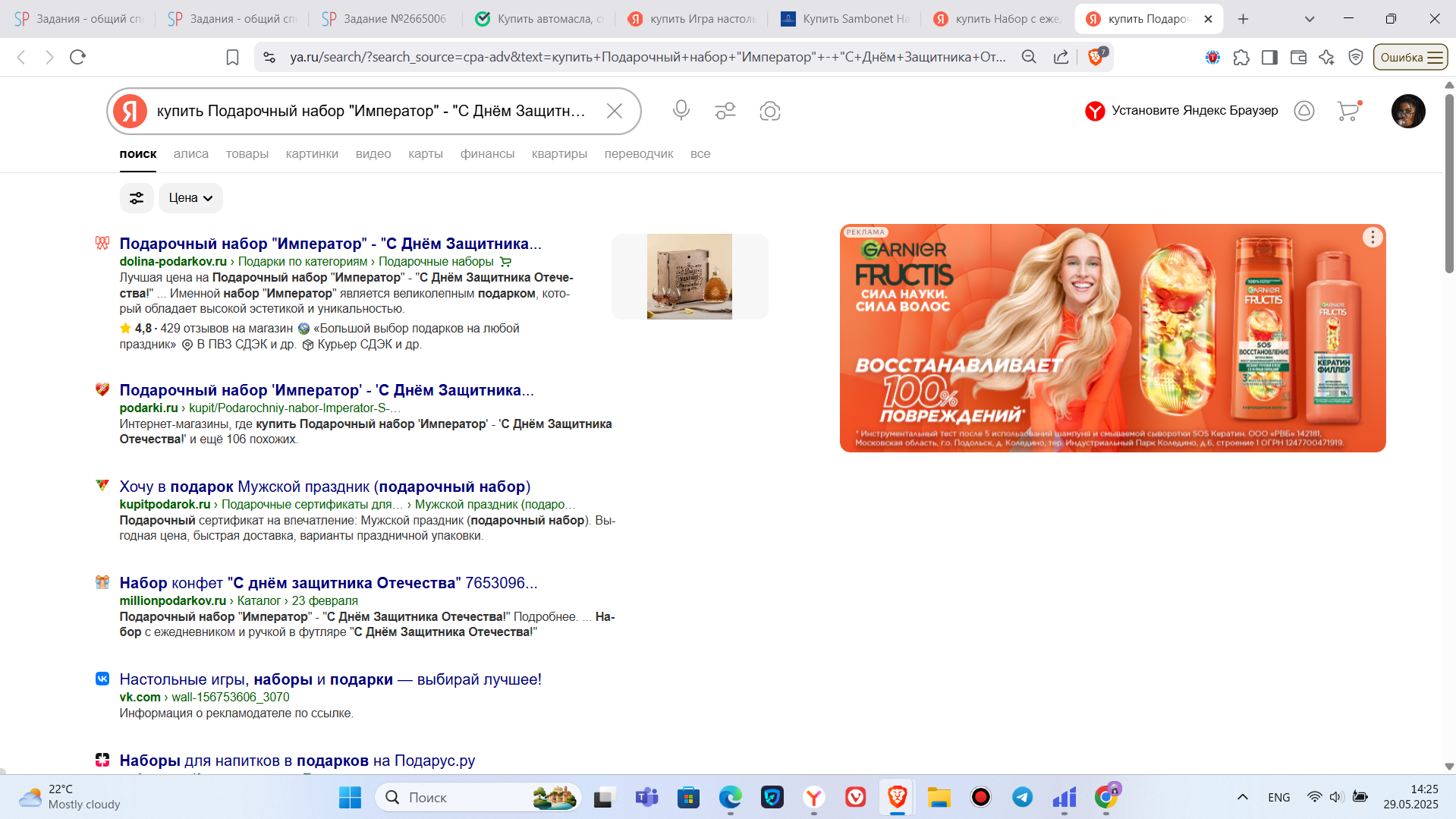Open the Garnier ad options menu

point(1373,238)
